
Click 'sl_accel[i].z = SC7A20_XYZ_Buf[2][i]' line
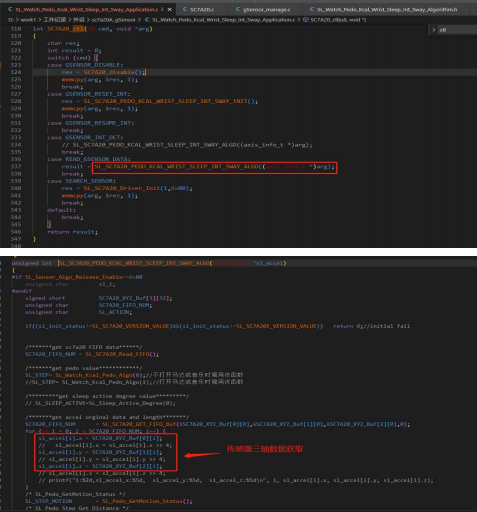100,466
